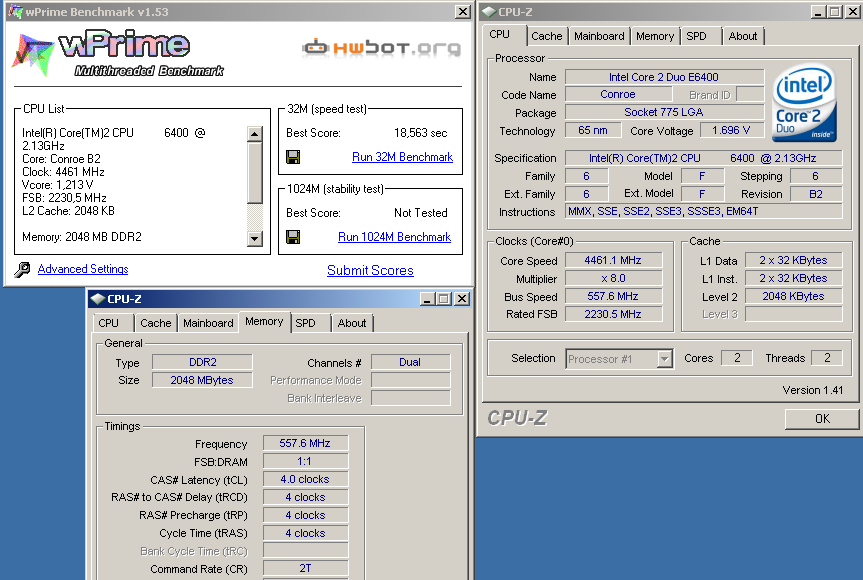Click the Name field 'Intel Core 2 Duo E6400'
The width and height of the screenshot is (863, 580).
(x=664, y=77)
